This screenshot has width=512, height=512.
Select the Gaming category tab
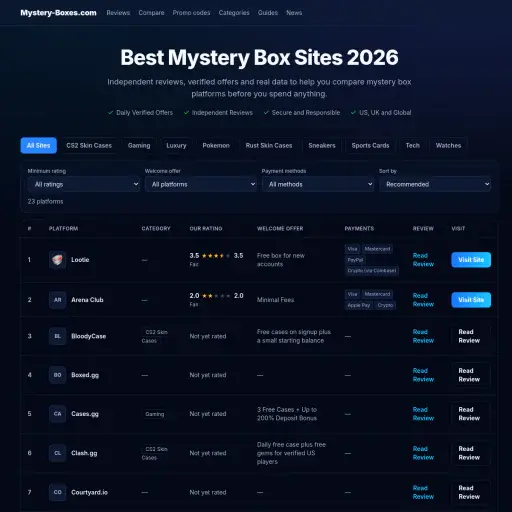point(139,145)
